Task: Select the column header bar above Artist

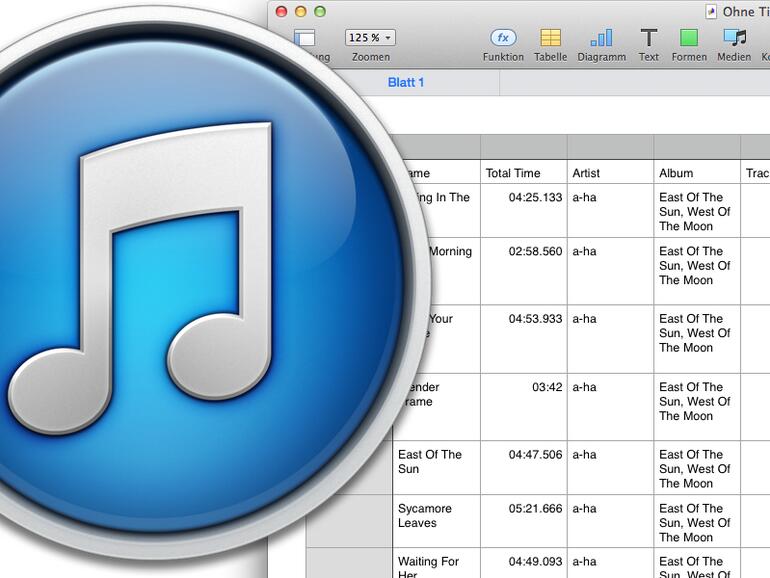Action: pos(610,147)
